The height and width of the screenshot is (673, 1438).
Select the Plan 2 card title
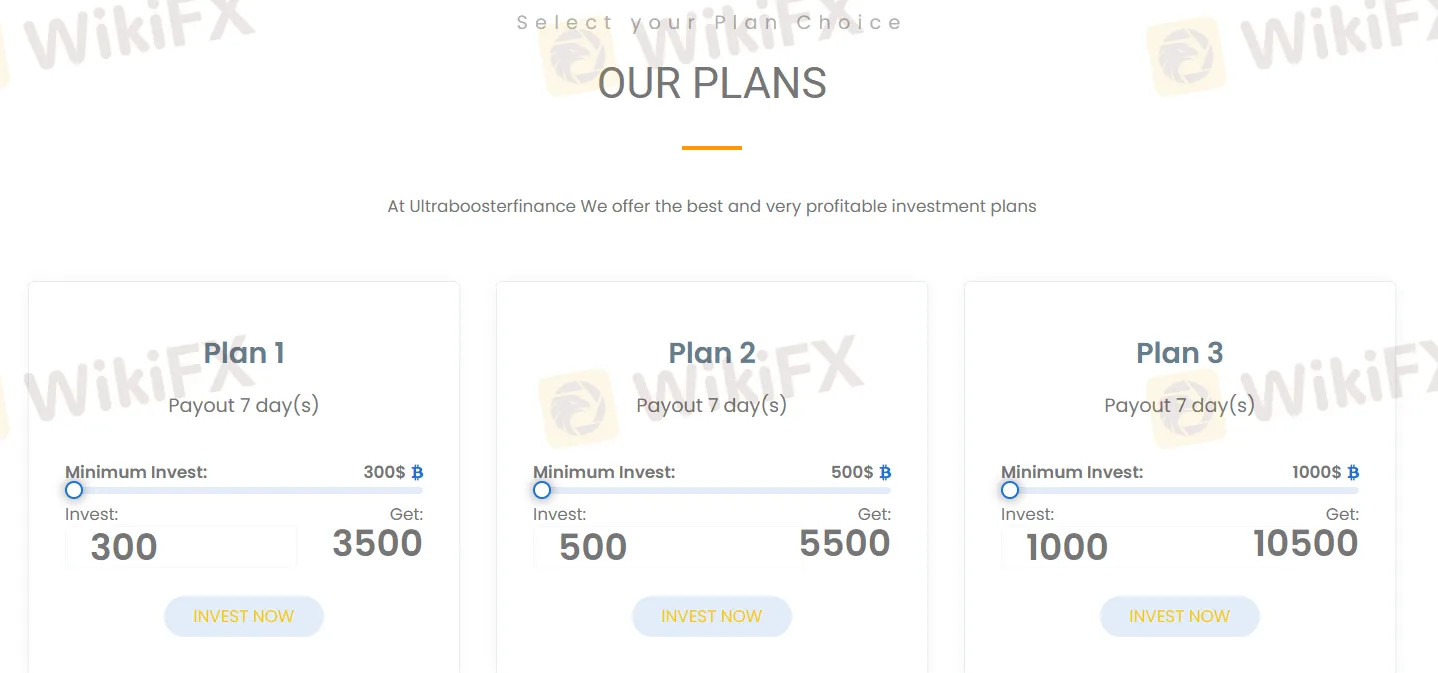pos(712,353)
